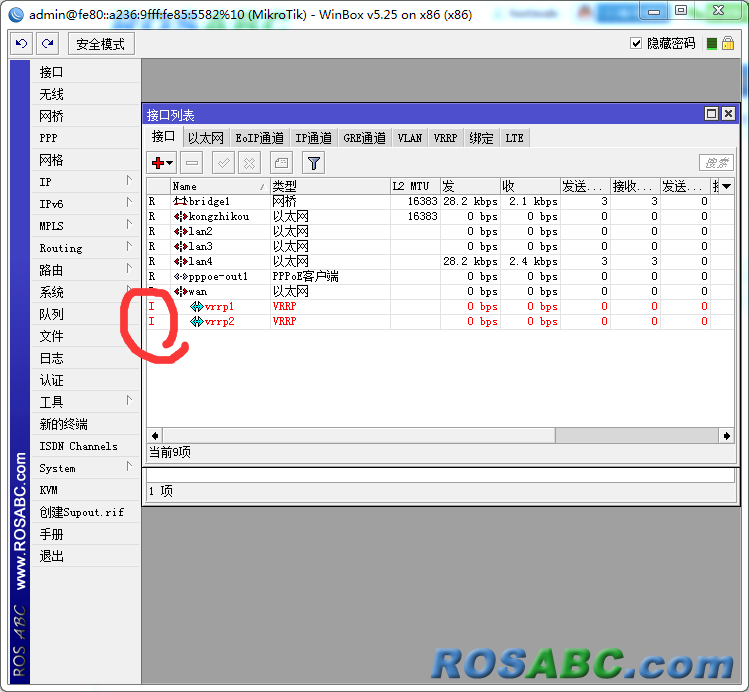The height and width of the screenshot is (692, 749).
Task: Expand the MPLS submenu
Action: point(85,226)
